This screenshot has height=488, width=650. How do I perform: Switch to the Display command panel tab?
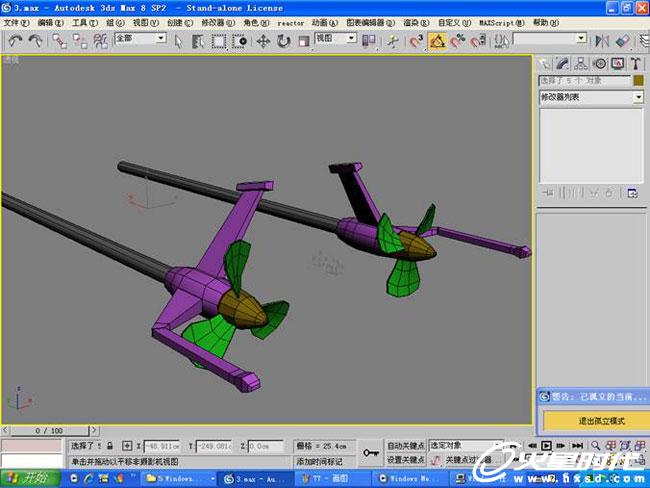pyautogui.click(x=618, y=64)
